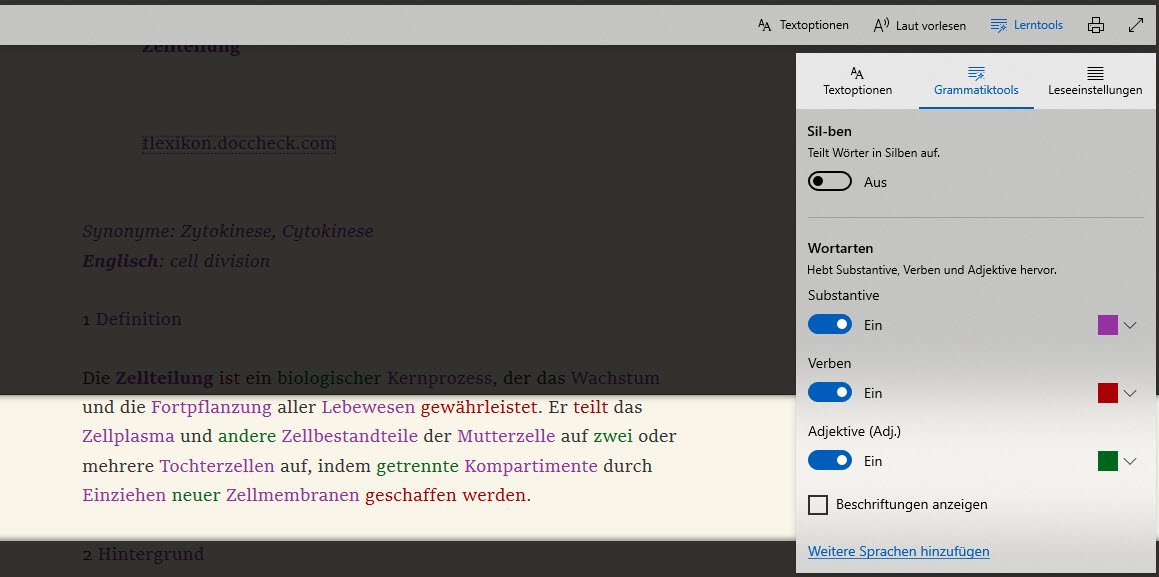Click Lerntools in the top toolbar

pos(1027,25)
